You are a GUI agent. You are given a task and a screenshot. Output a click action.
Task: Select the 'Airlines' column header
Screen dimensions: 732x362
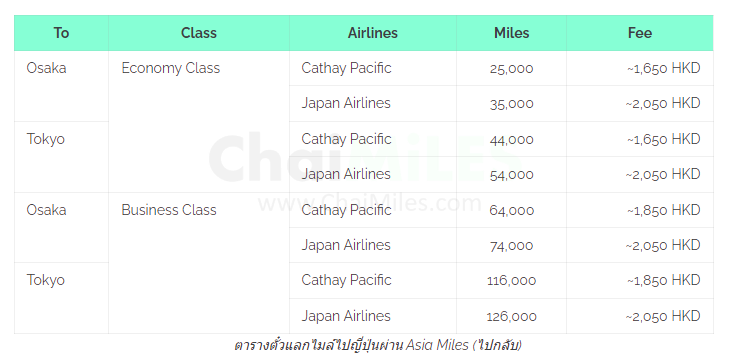[x=373, y=33]
